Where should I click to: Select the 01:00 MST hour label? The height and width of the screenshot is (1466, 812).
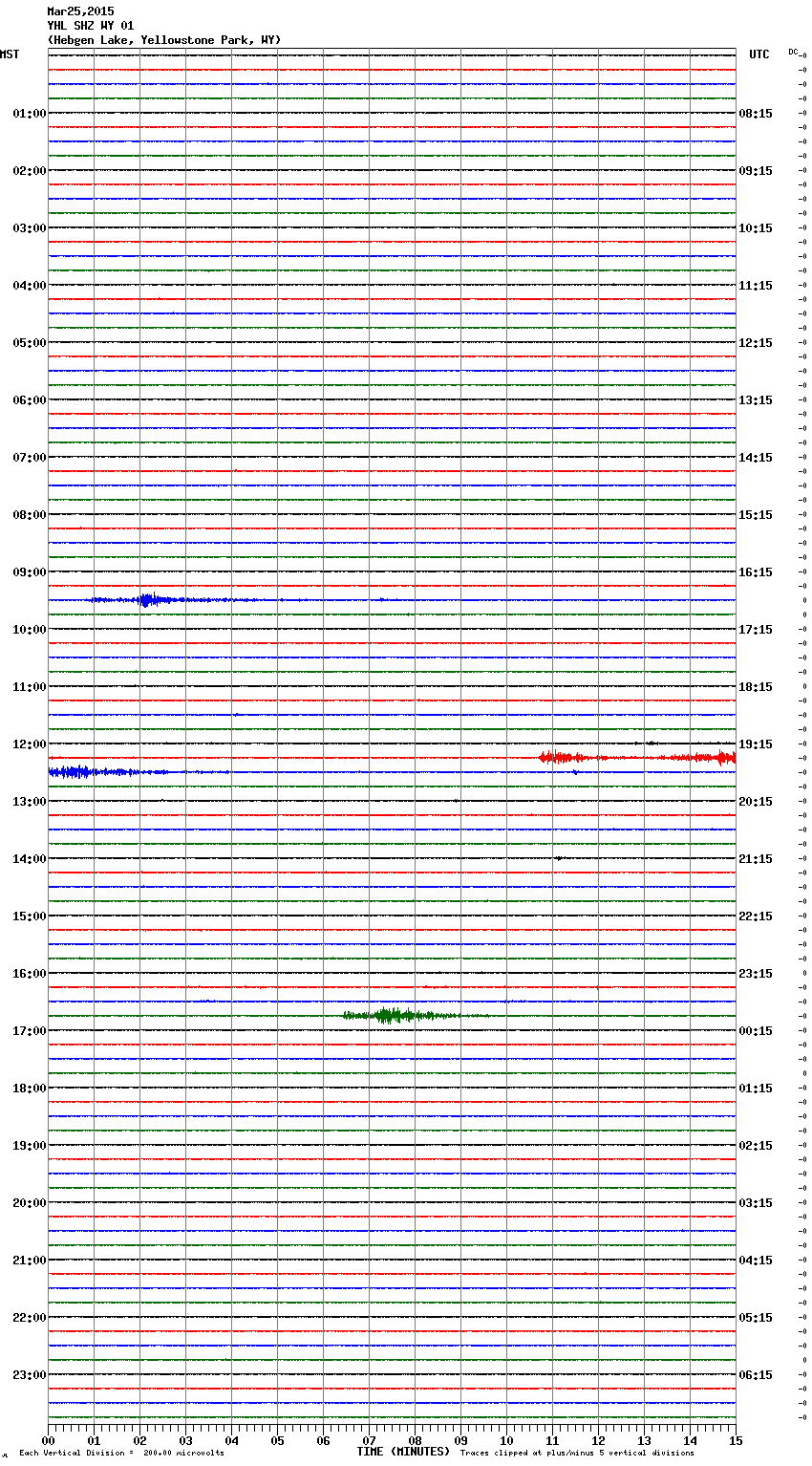tap(30, 114)
